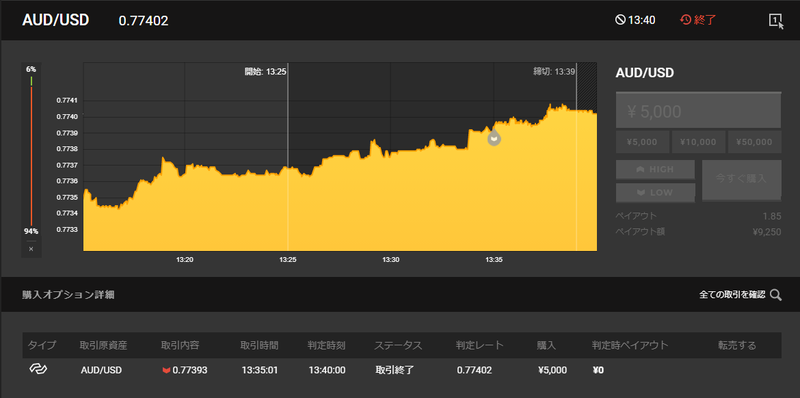Close the sentiment bar with x
800x398 pixels.
[31, 249]
